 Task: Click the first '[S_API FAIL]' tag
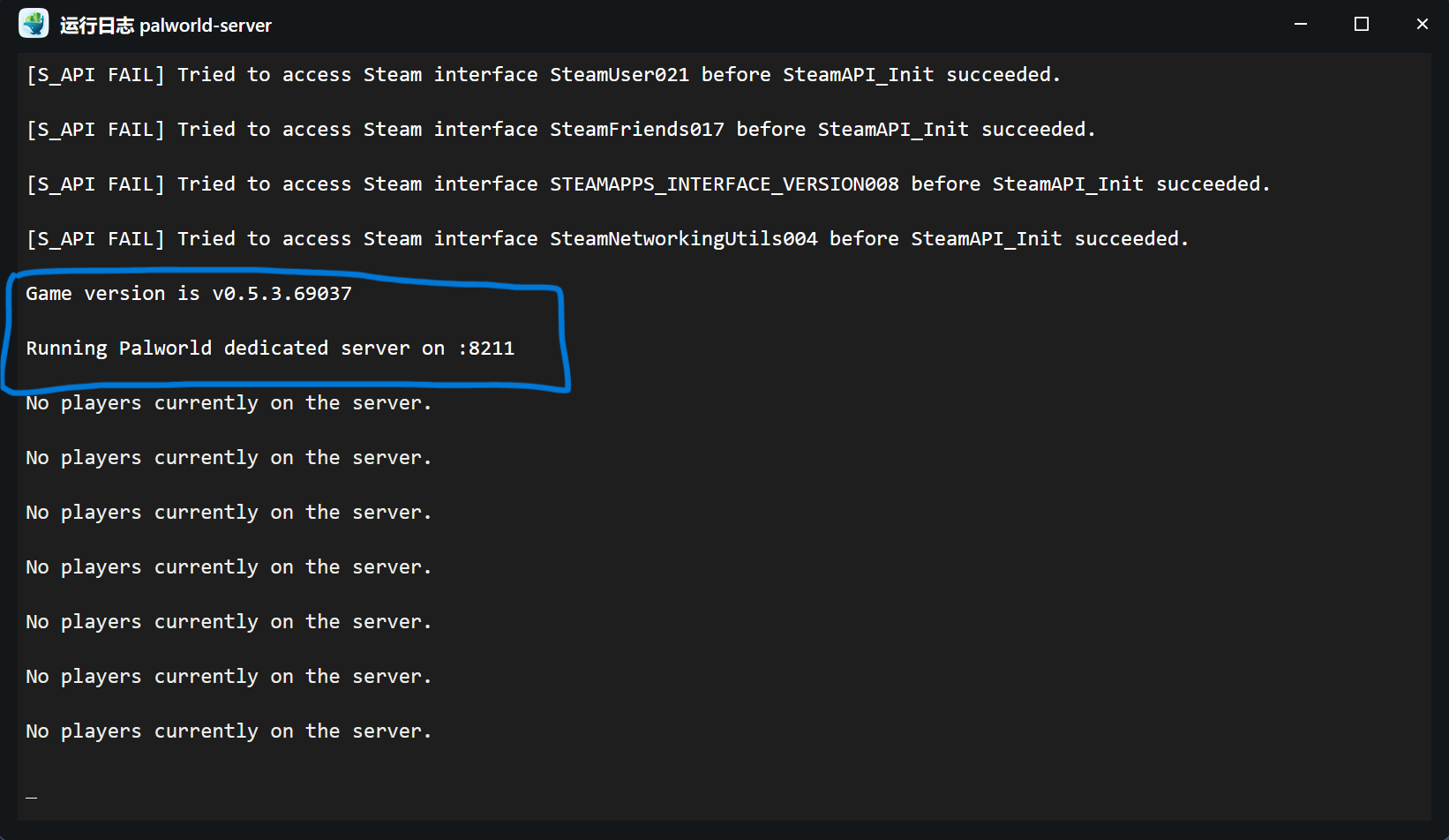(95, 75)
